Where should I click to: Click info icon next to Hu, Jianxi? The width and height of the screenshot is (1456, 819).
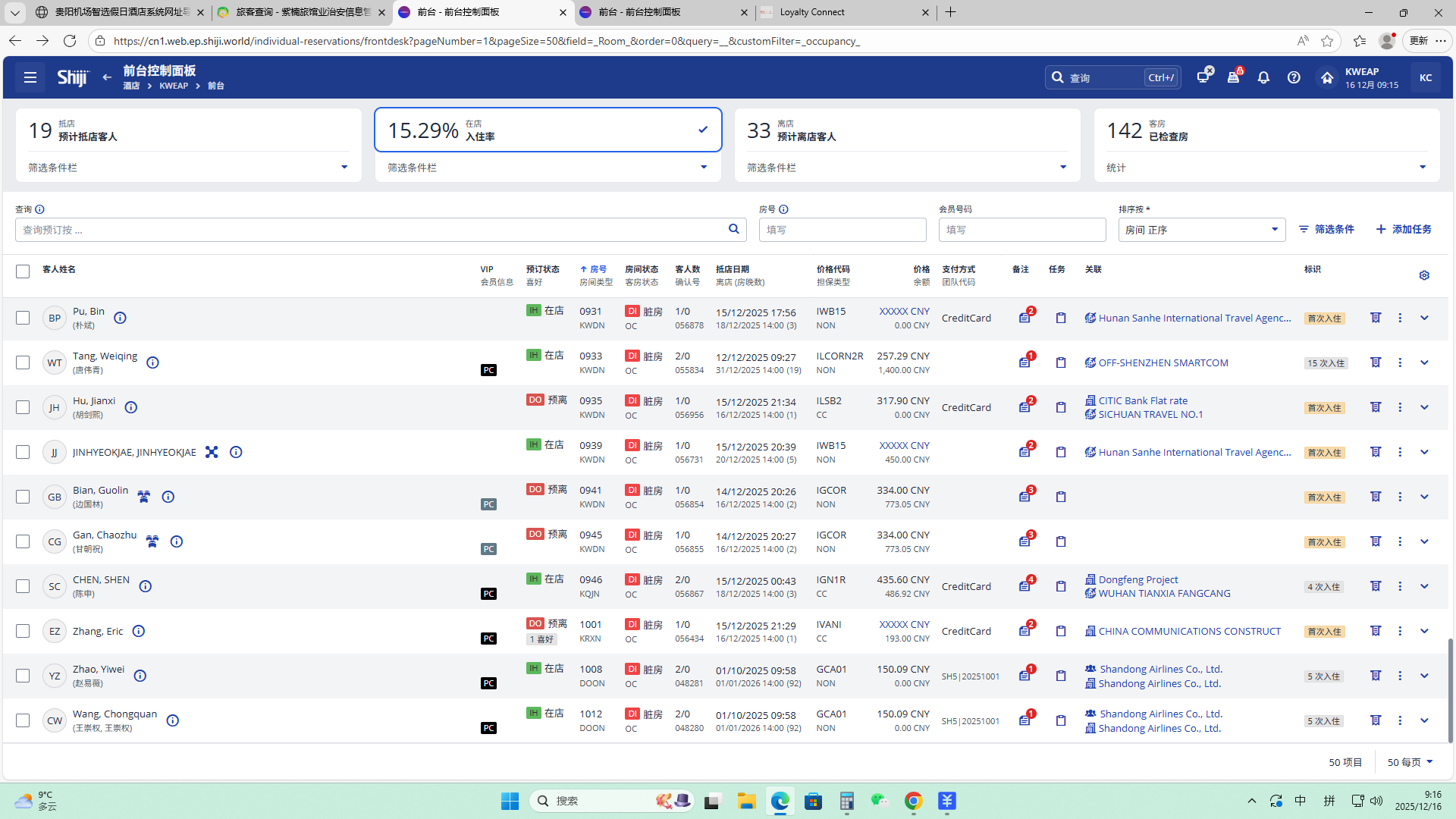pyautogui.click(x=131, y=407)
